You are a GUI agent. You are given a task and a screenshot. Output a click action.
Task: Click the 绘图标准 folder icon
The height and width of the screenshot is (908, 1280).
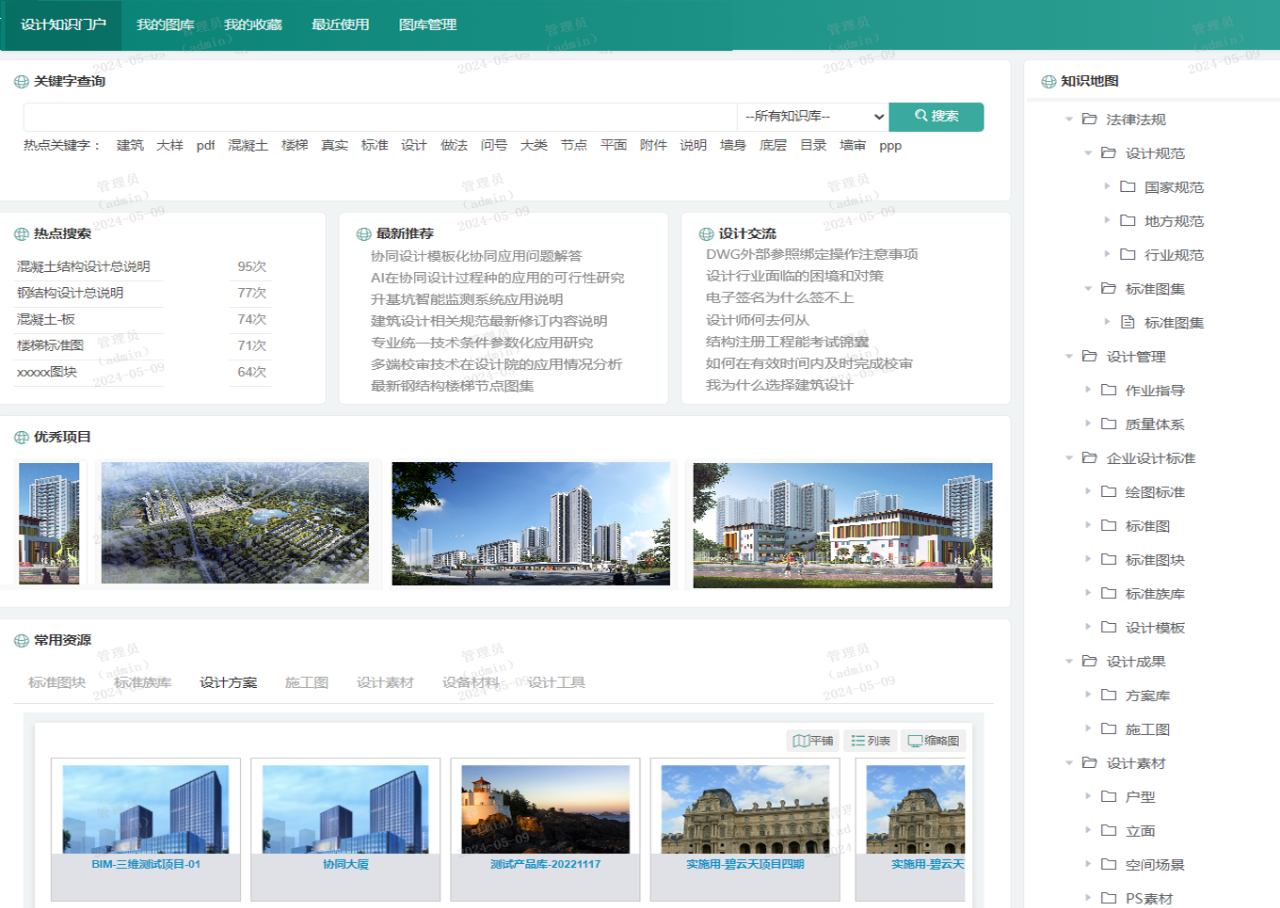coord(1108,492)
